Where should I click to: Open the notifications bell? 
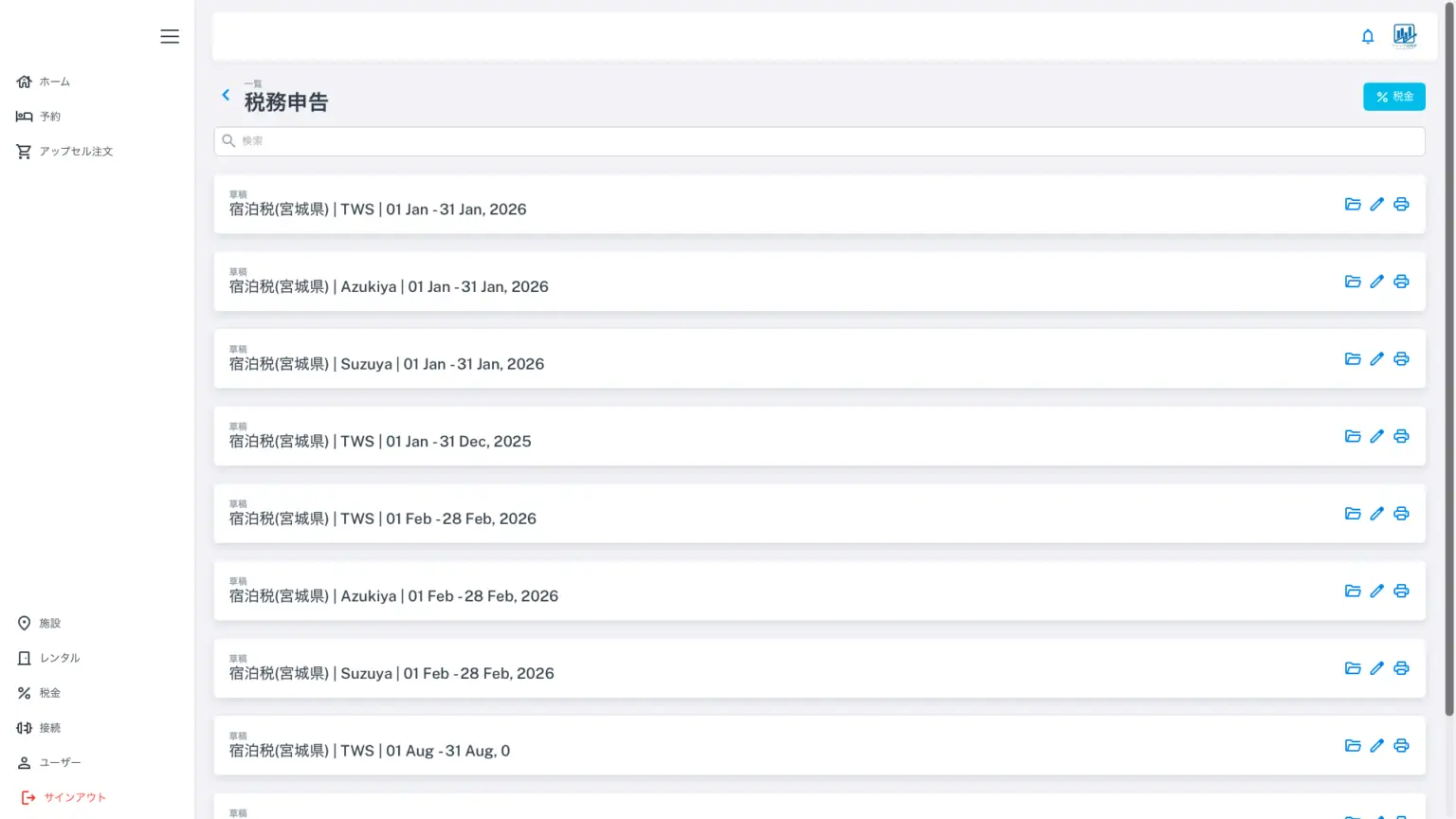point(1368,37)
